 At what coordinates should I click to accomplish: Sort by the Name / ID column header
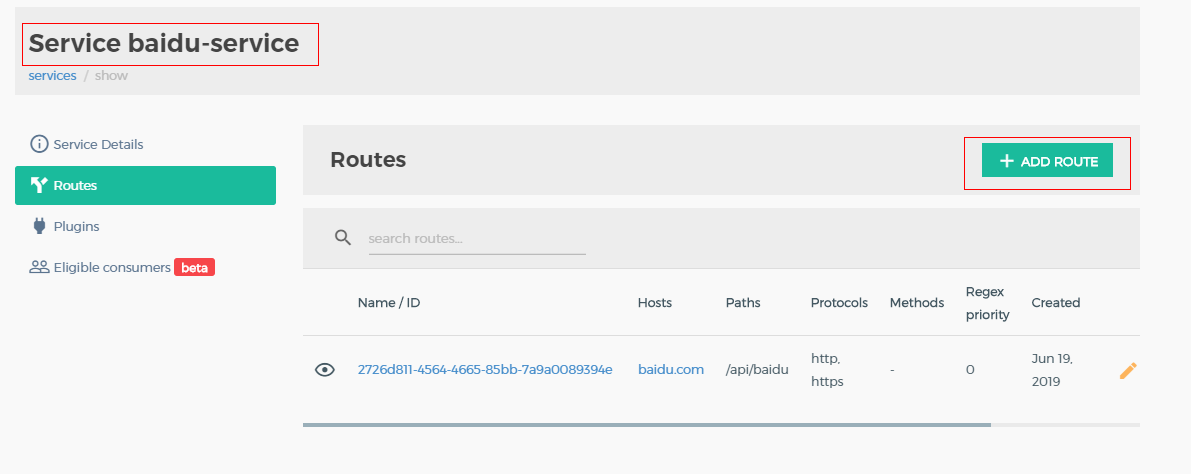(x=389, y=302)
